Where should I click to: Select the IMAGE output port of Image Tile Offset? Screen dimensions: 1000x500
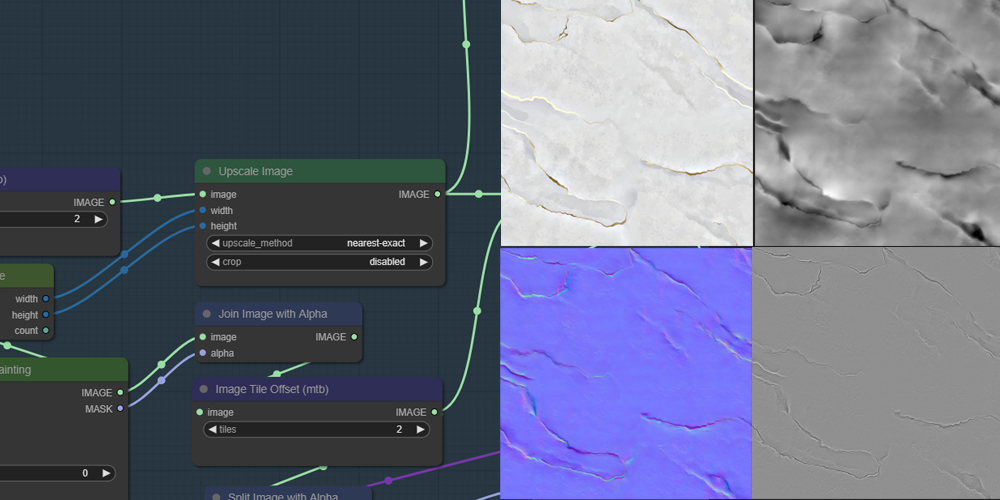(434, 412)
